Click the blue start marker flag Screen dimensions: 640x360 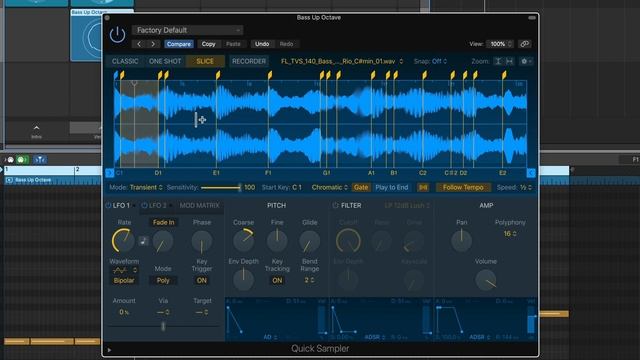point(116,75)
